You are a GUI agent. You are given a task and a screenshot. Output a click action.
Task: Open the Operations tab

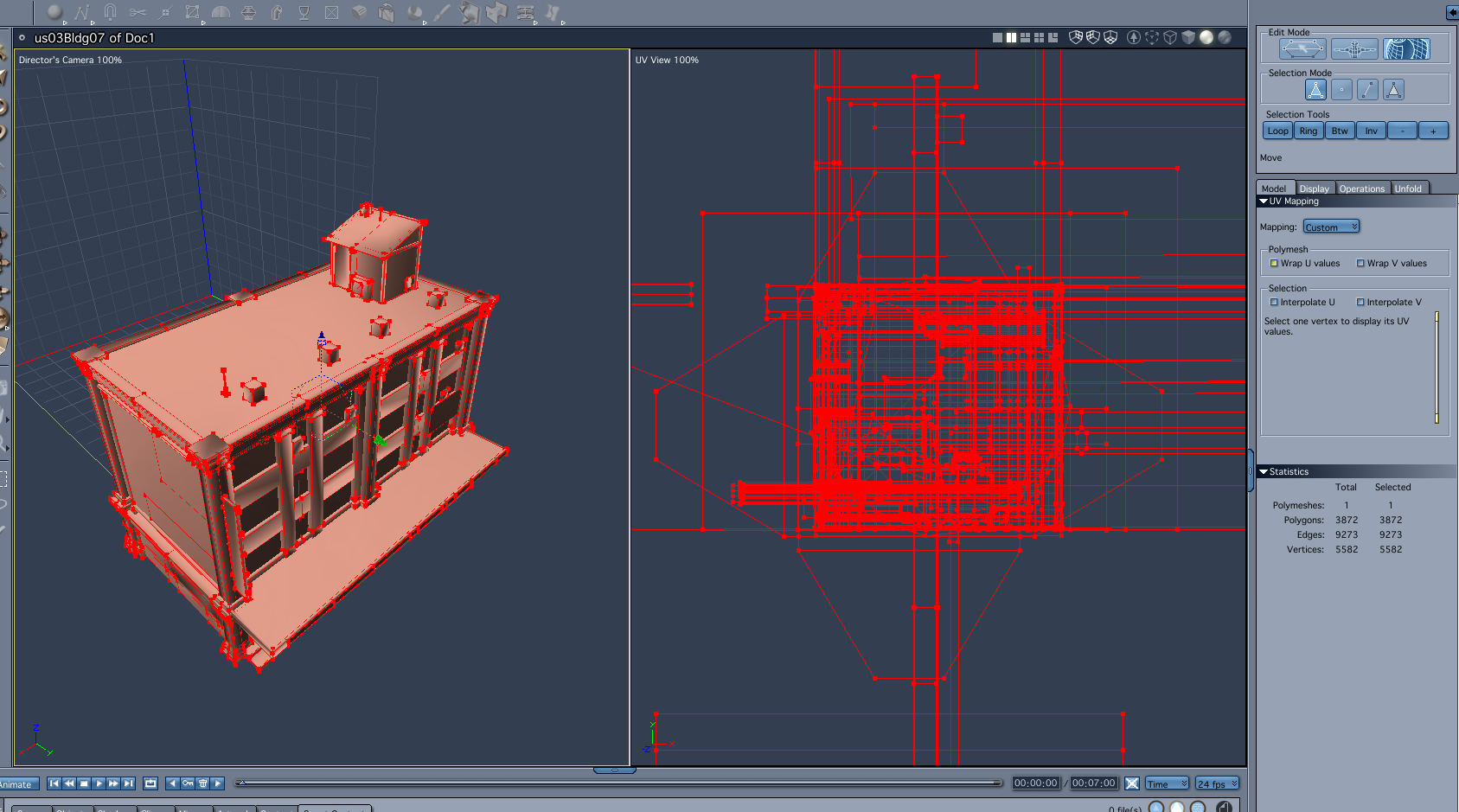1362,188
